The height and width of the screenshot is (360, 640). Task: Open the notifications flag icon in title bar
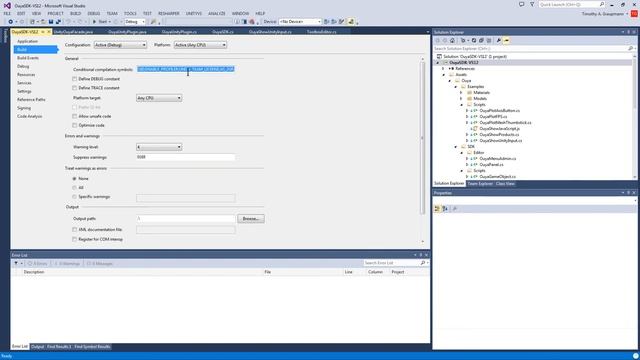[x=521, y=4]
